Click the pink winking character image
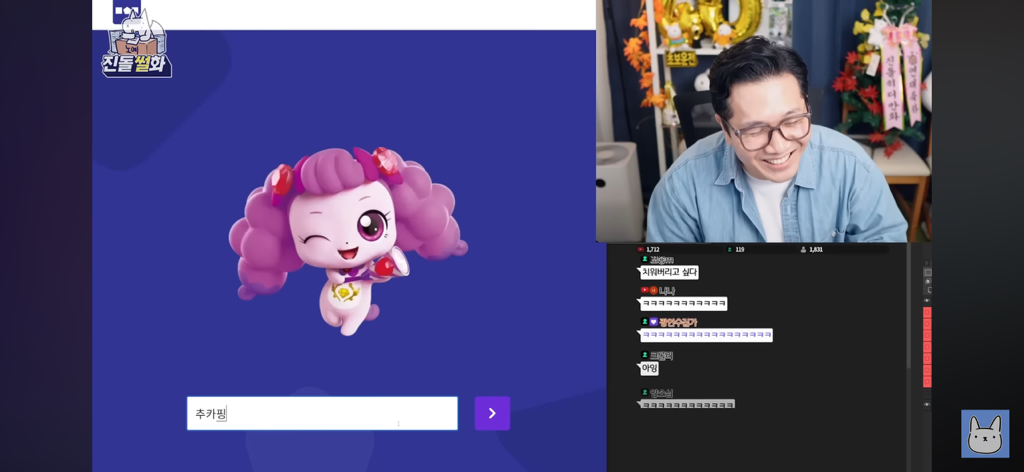Image resolution: width=1024 pixels, height=472 pixels. [x=348, y=241]
